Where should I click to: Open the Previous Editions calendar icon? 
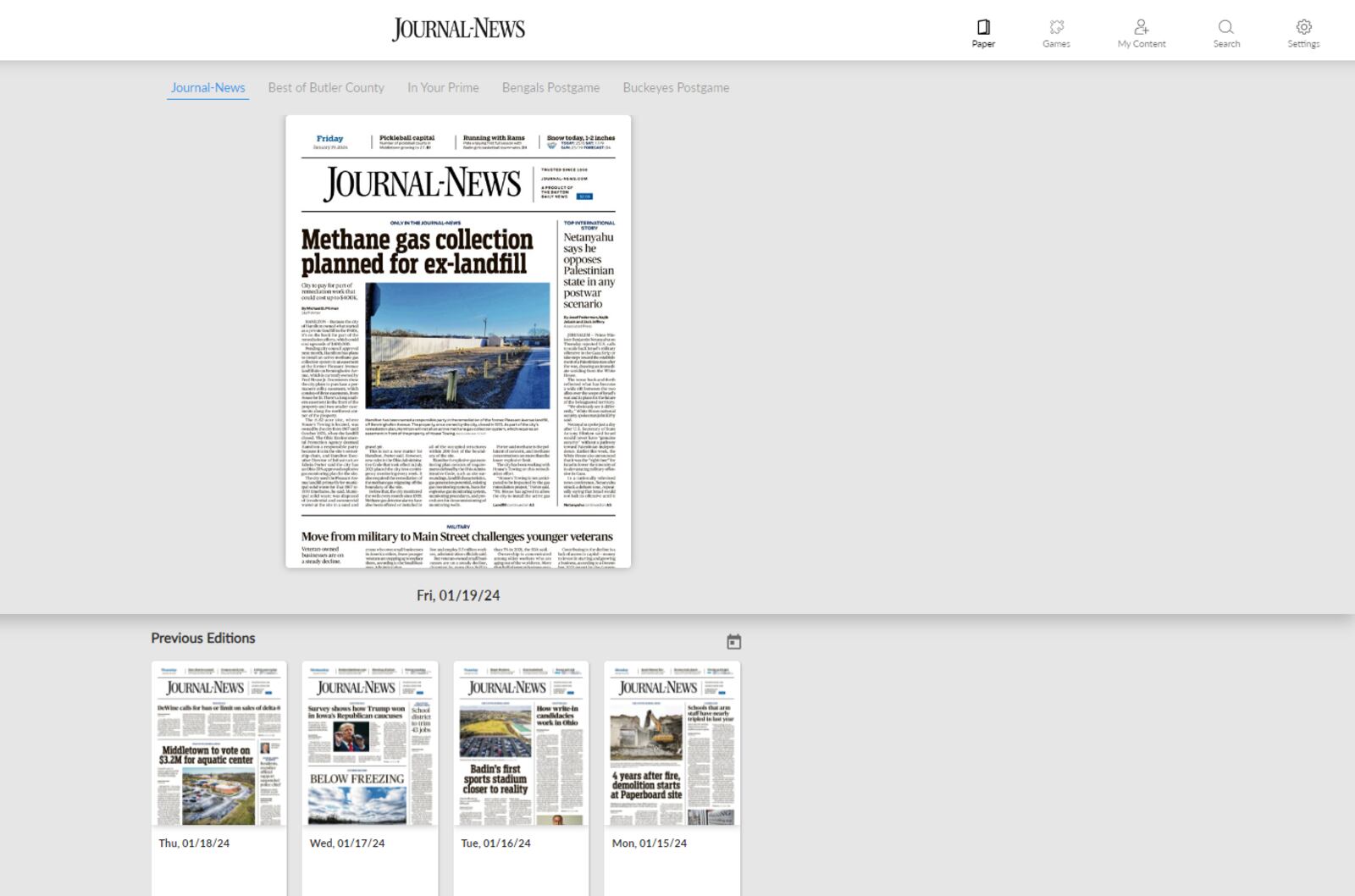coord(734,642)
